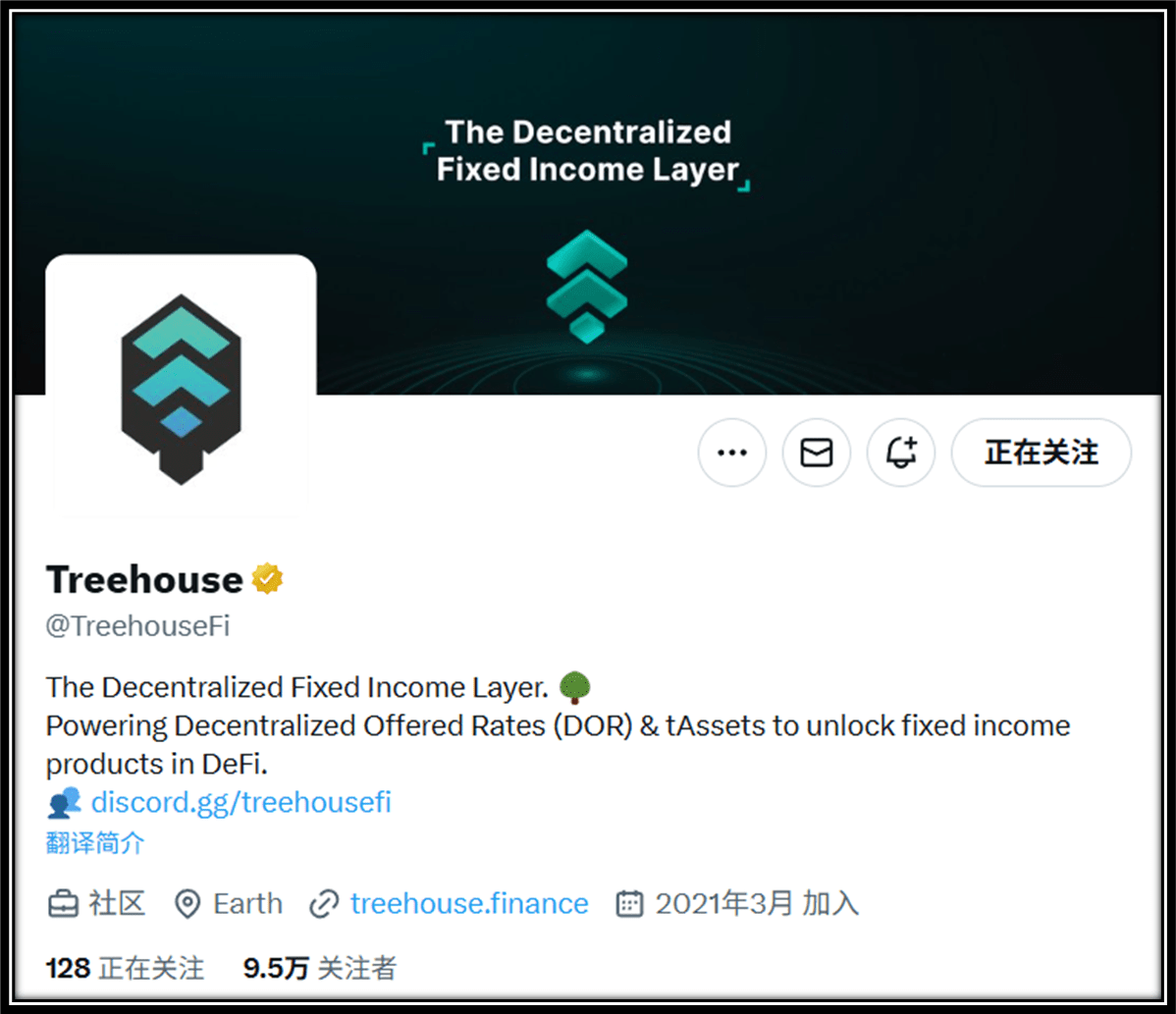View the 9.5万 关注者 followers list
1176x1014 pixels.
tap(319, 968)
